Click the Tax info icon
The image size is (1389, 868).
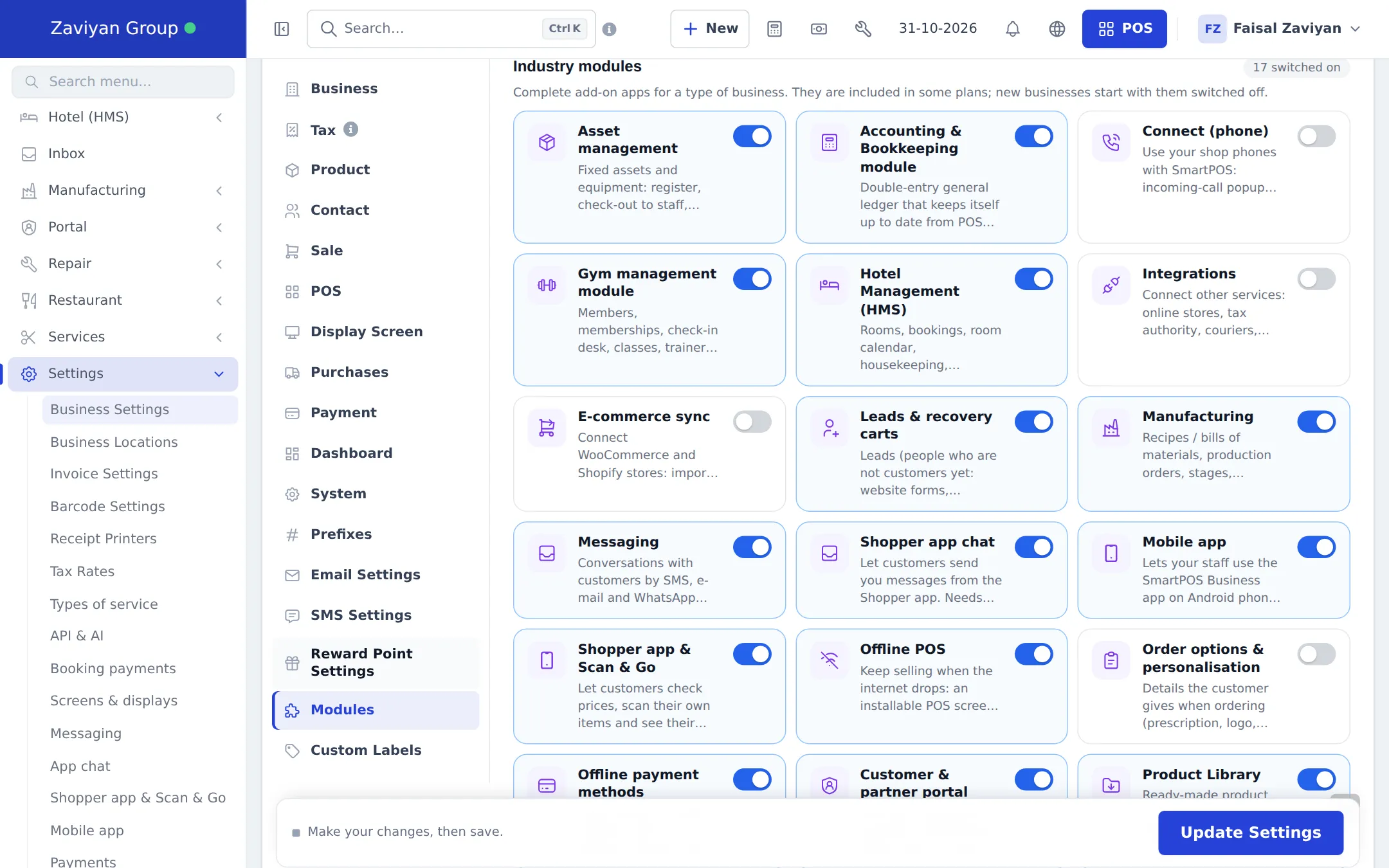click(350, 129)
